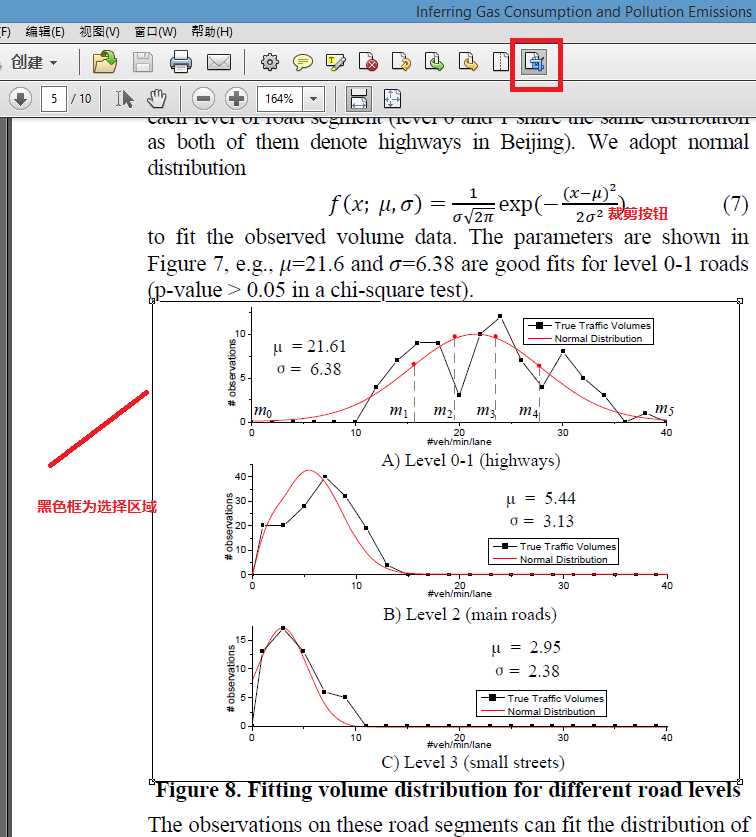Select the crop pages tool
Screen dimensions: 756x837
click(x=534, y=62)
